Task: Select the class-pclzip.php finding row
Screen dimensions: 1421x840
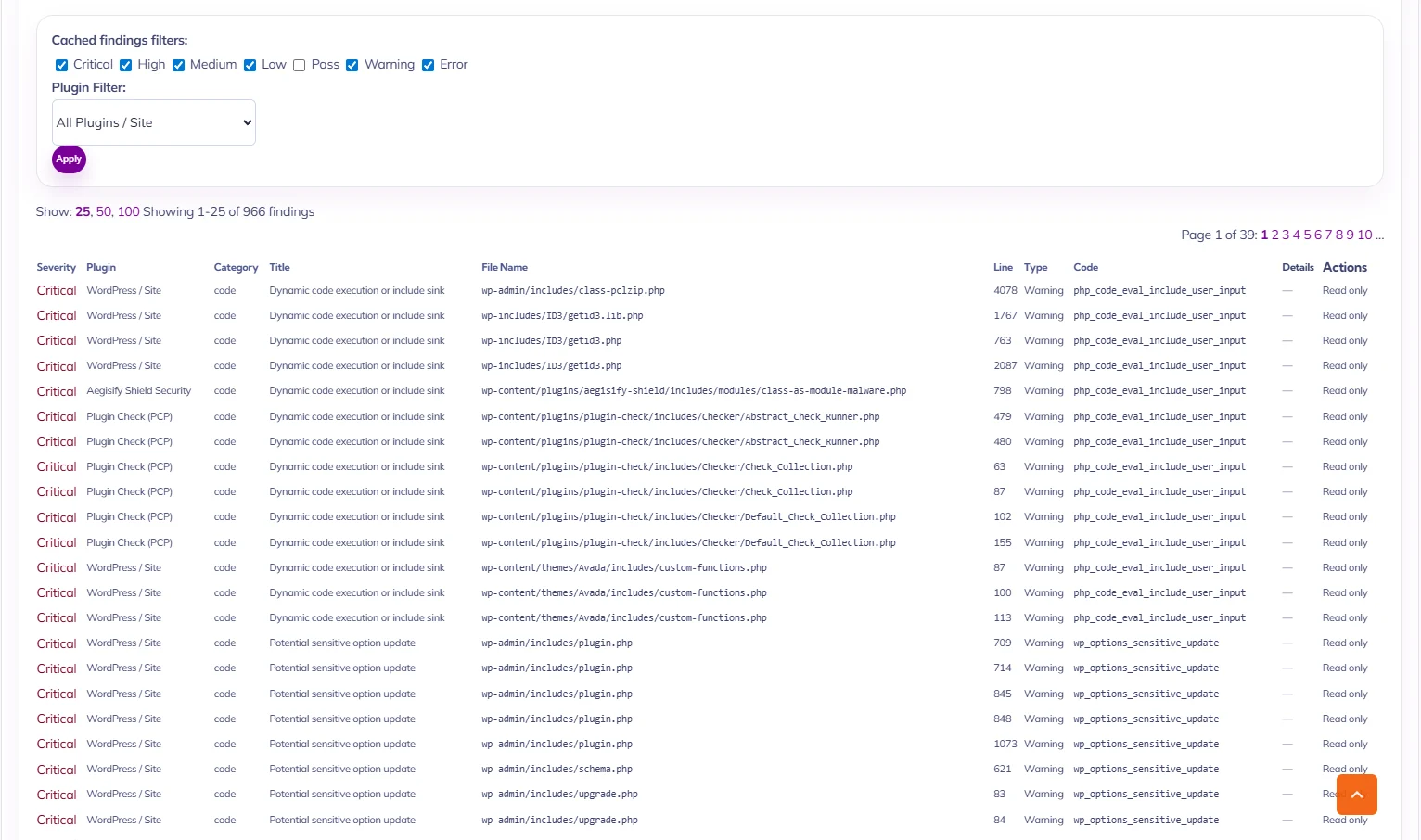Action: pos(702,291)
